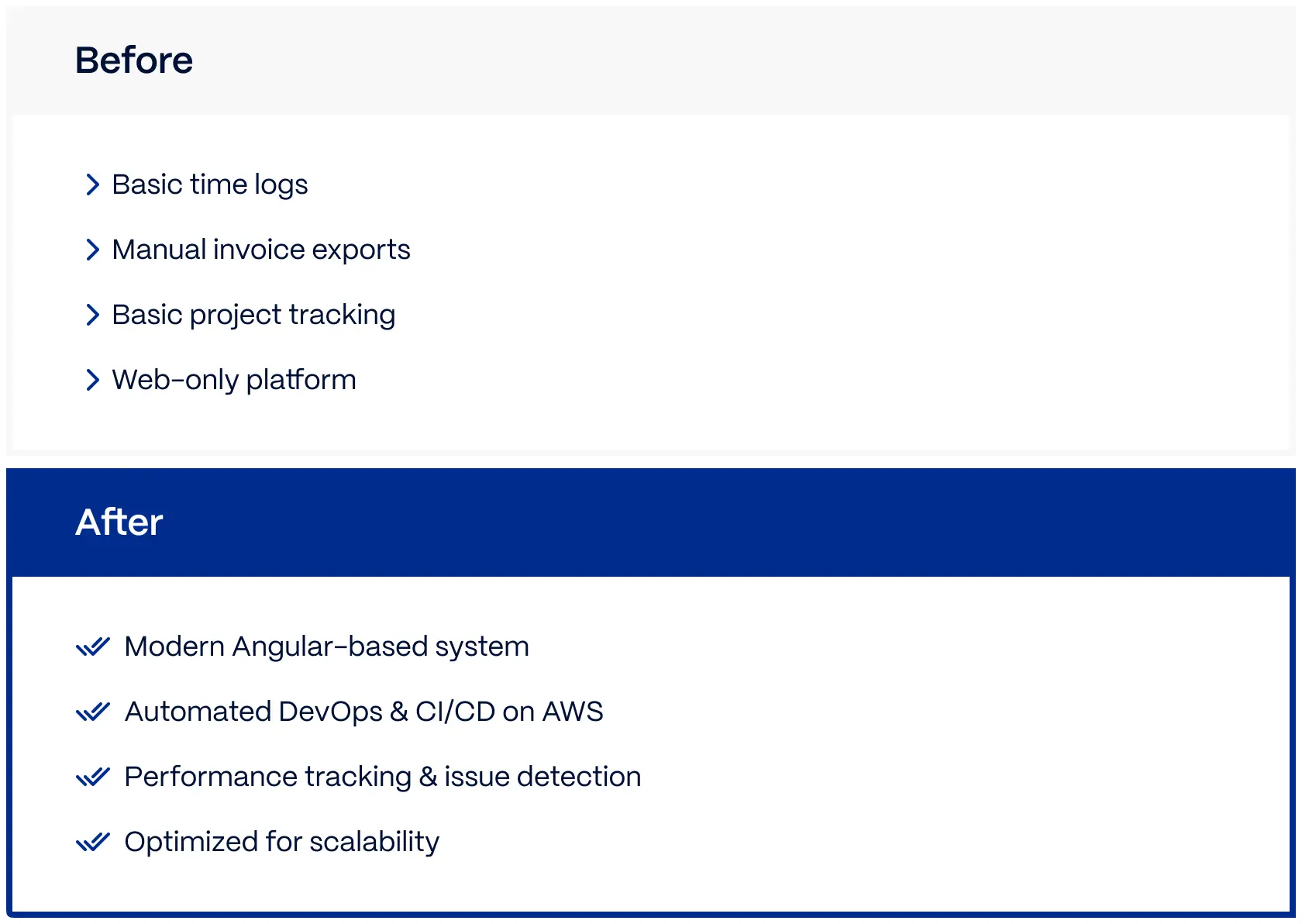Click the double-check icon next to Performance tracking
The height and width of the screenshot is (924, 1302).
coord(93,777)
